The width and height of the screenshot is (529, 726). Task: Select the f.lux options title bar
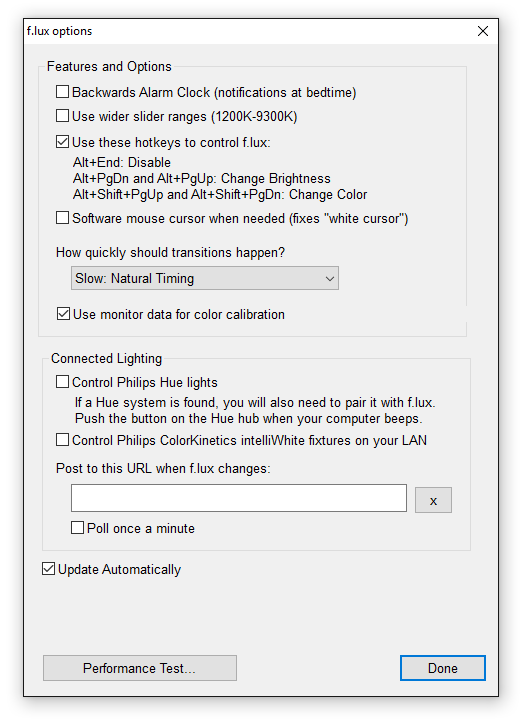[x=250, y=31]
